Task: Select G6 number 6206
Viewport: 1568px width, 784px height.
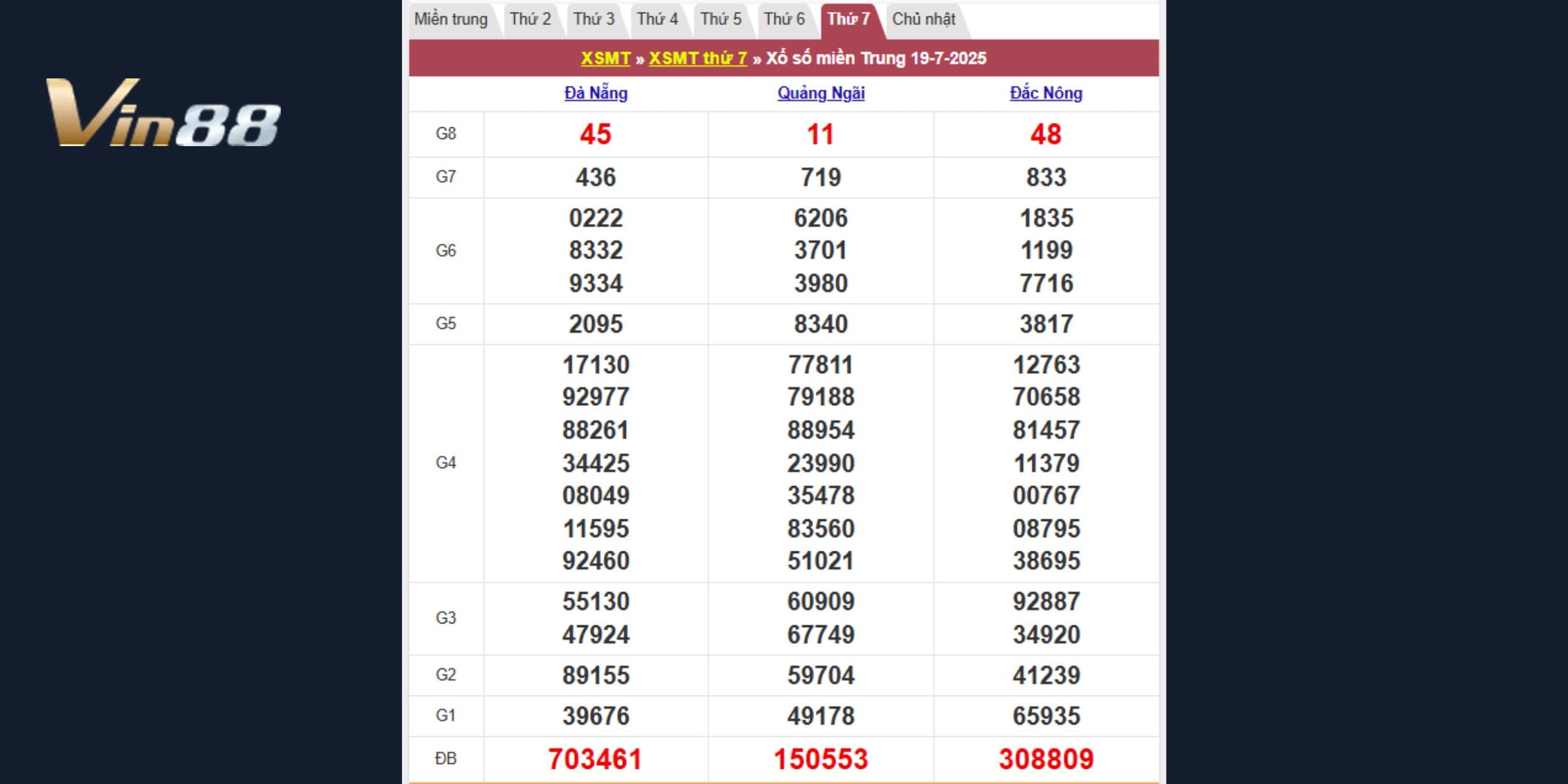Action: click(821, 218)
